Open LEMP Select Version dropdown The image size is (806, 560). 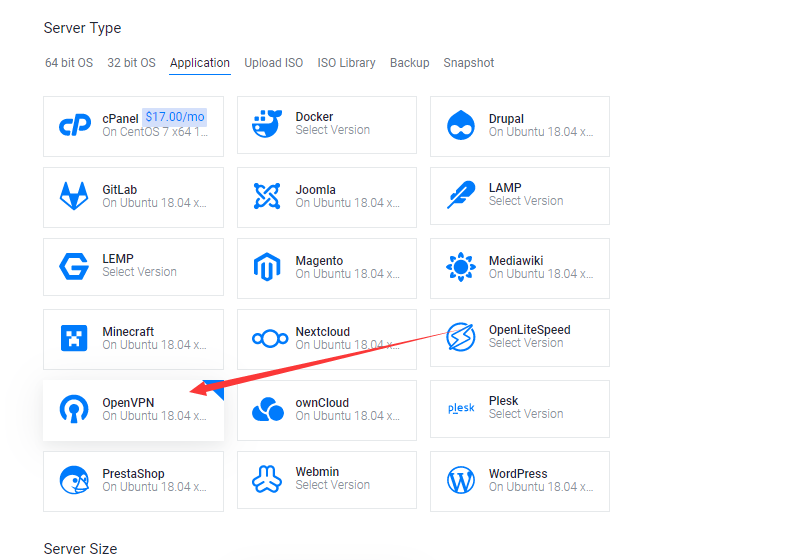[139, 272]
